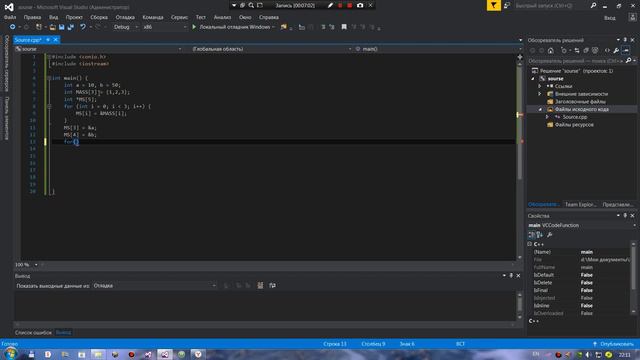Viewport: 640px width, 360px height.
Task: Click the Solution Explorer show all files icon
Action: (595, 51)
